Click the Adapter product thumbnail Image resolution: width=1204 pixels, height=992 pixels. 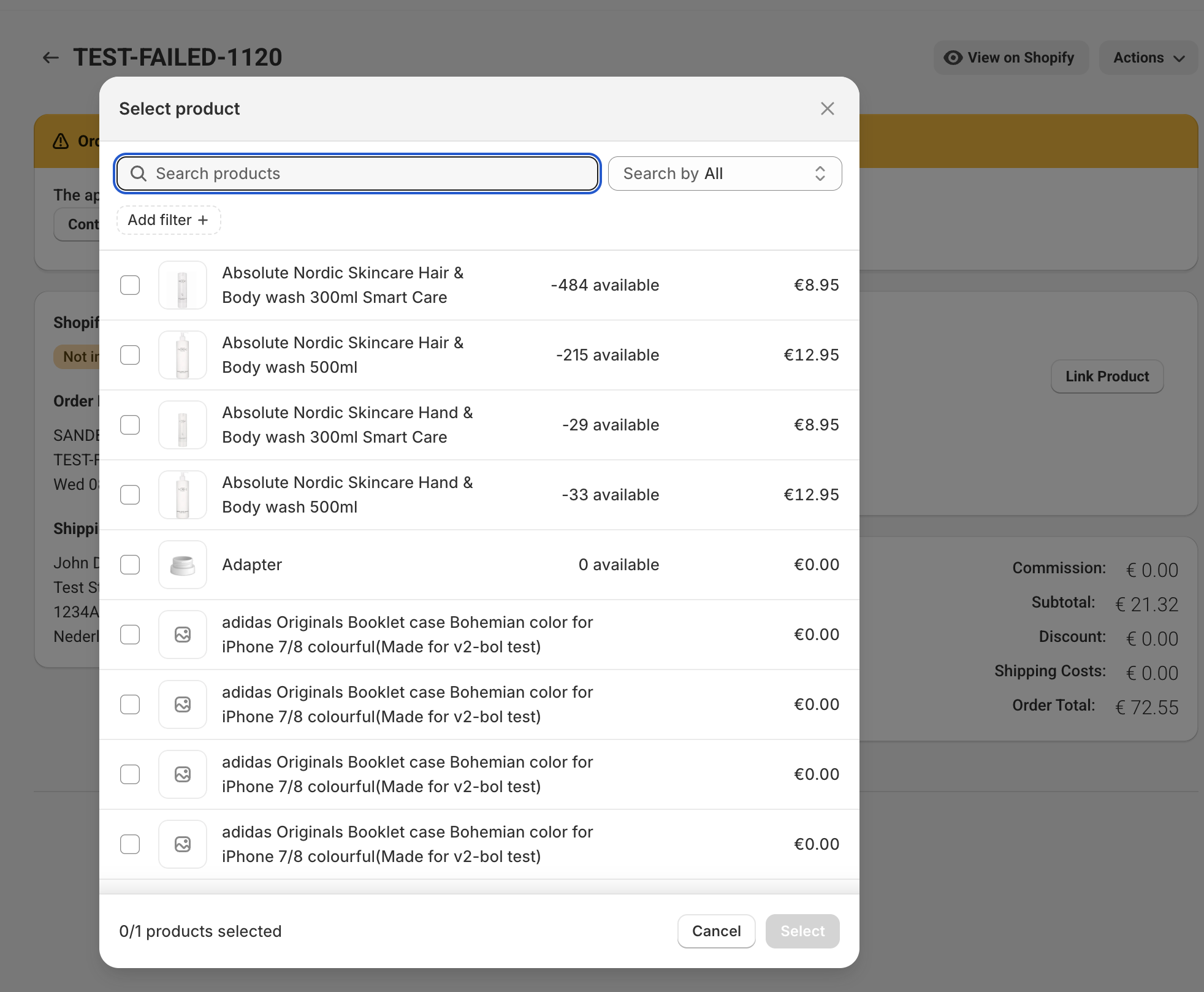183,565
